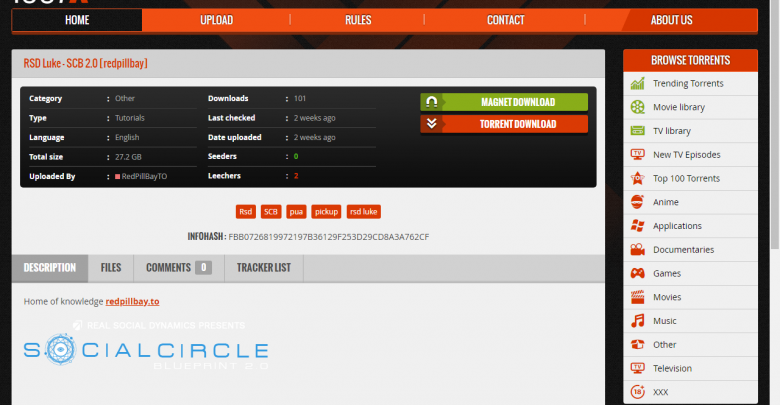Screen dimensions: 780x405
Task: Select the rsd luke tag
Action: 364,211
